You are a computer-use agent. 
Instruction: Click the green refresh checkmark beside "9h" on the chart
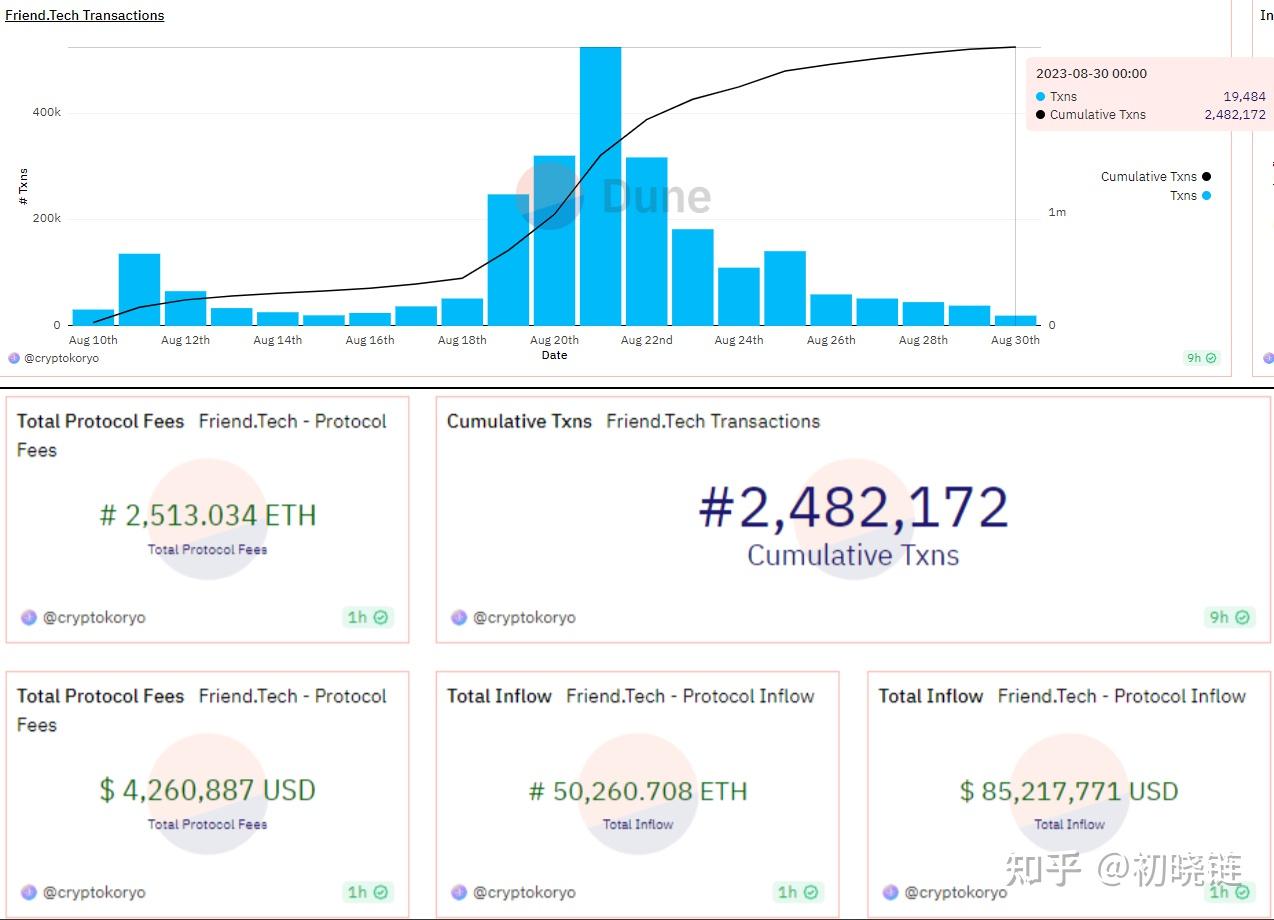point(1209,357)
